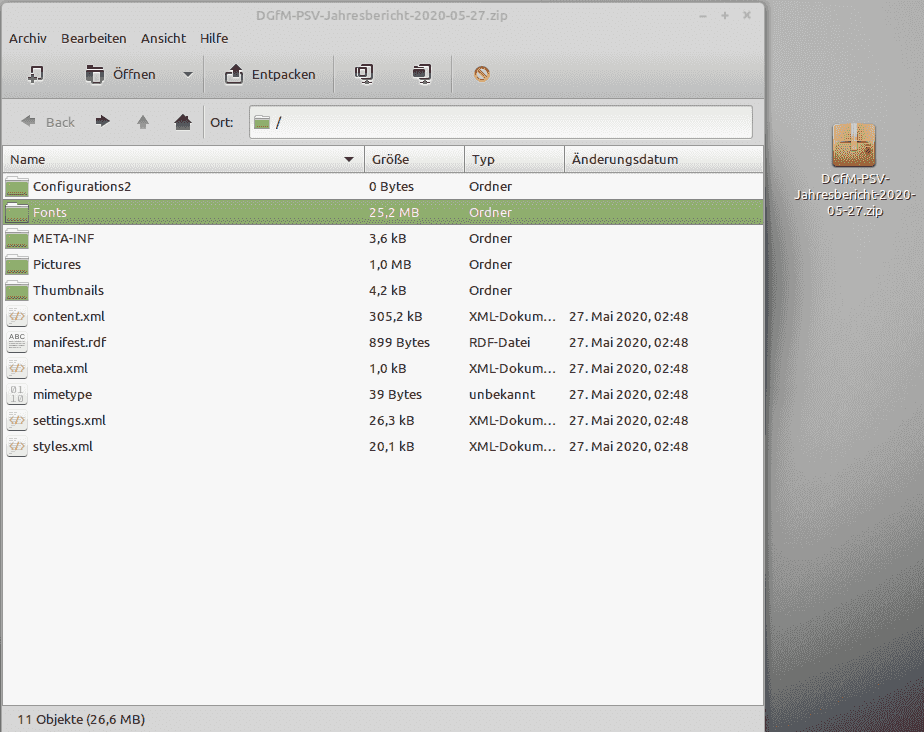924x732 pixels.
Task: Sort by the Typ column header
Action: (514, 159)
